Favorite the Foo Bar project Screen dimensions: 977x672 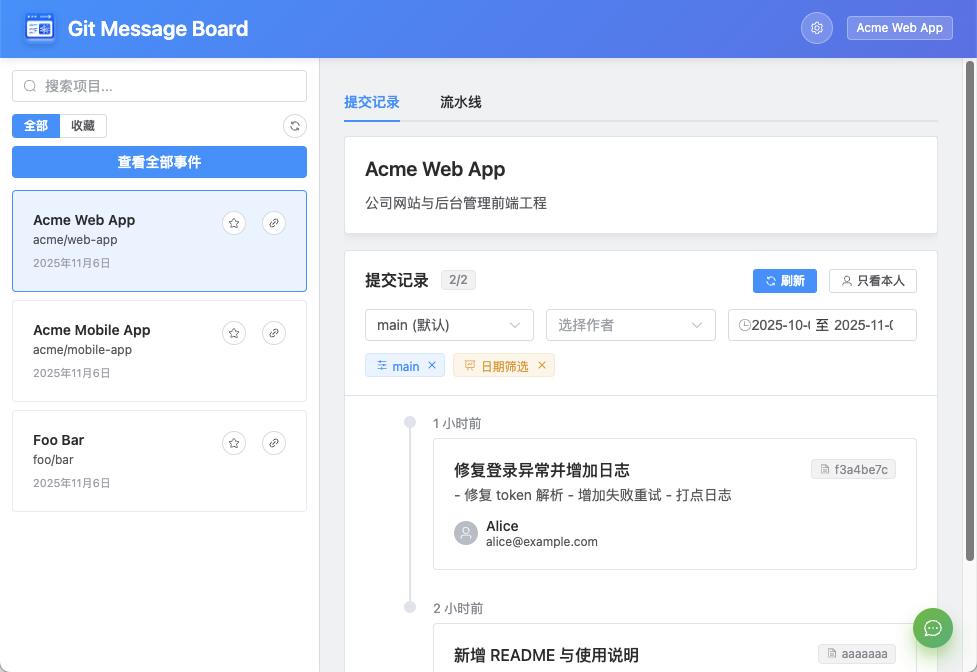click(234, 443)
